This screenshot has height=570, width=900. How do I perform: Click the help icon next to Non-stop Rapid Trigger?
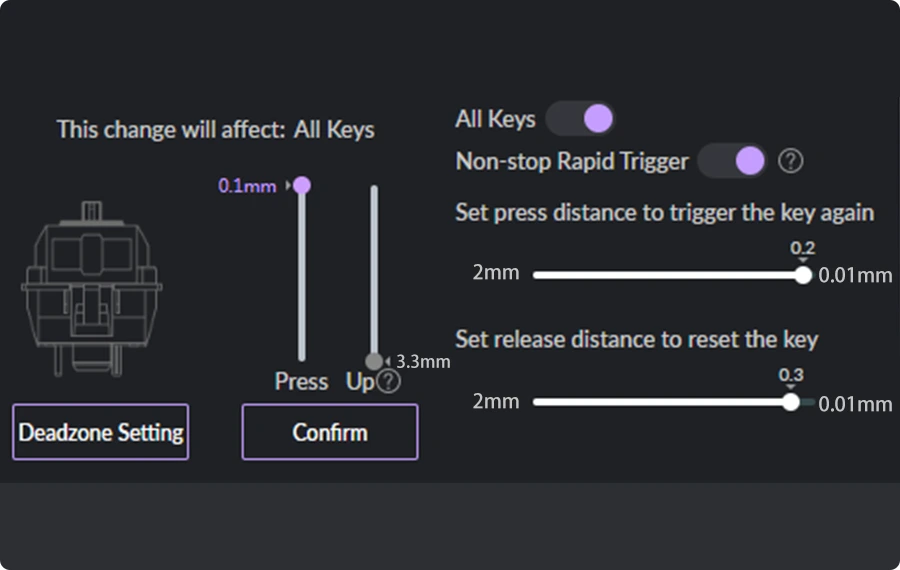(790, 161)
